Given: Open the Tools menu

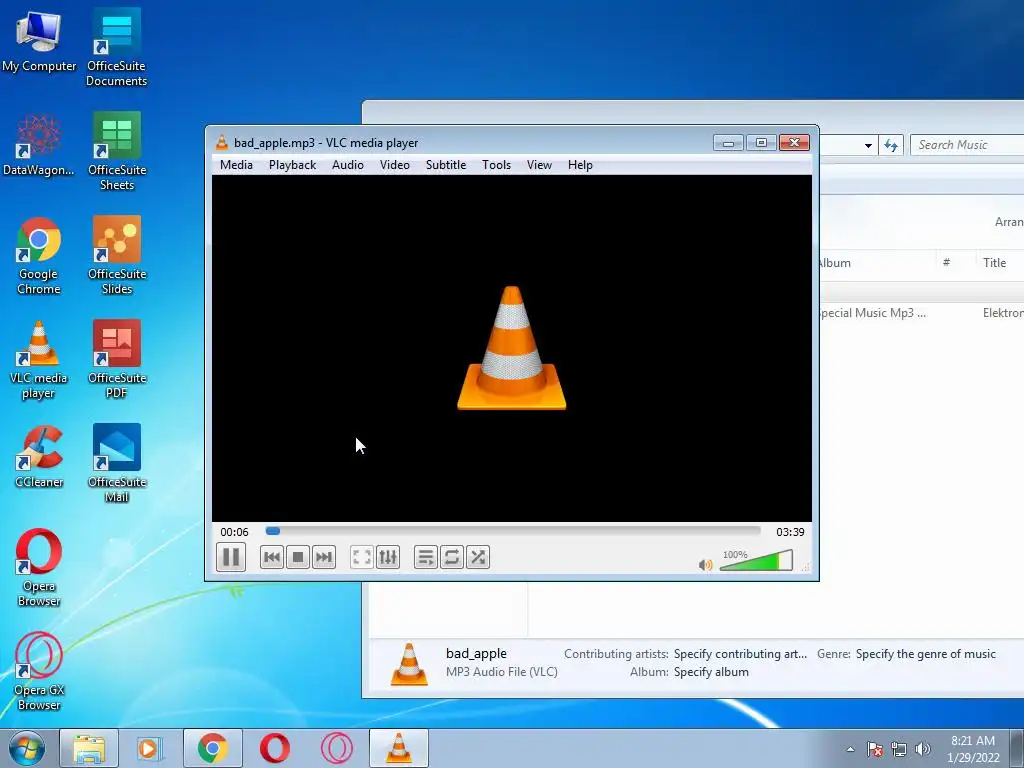Looking at the screenshot, I should point(496,165).
